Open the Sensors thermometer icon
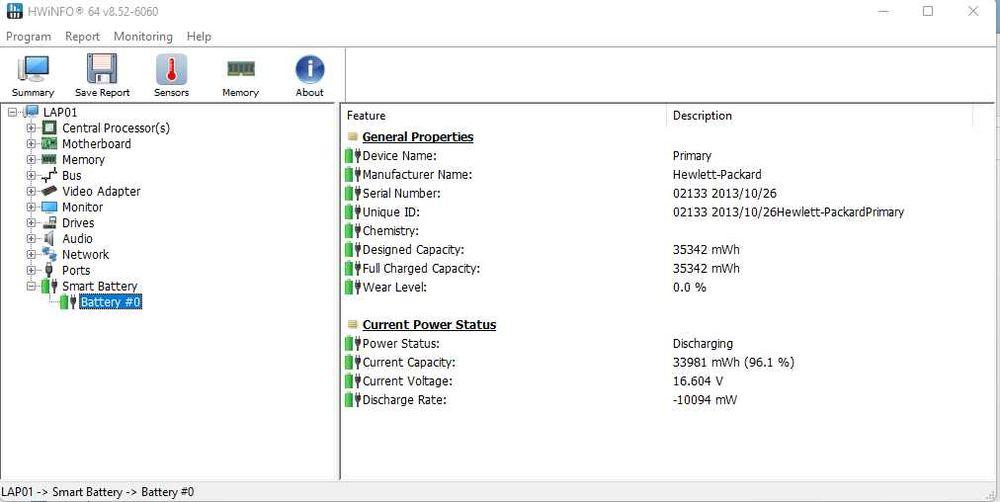Image resolution: width=1000 pixels, height=502 pixels. pyautogui.click(x=172, y=69)
